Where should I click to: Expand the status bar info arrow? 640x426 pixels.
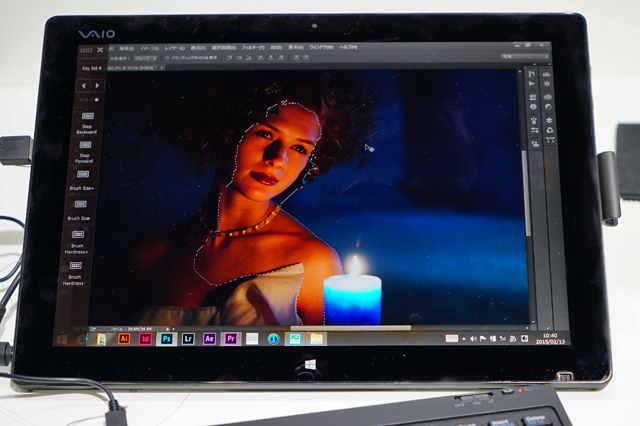[x=167, y=328]
